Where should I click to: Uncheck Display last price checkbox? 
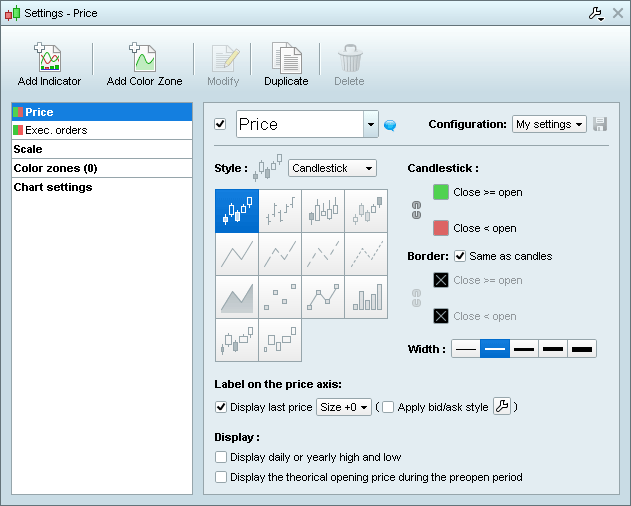(x=221, y=407)
